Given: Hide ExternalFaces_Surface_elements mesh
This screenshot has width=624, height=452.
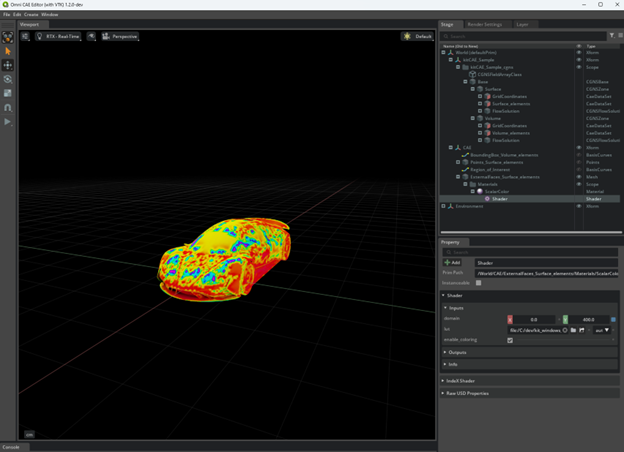Looking at the screenshot, I should [x=579, y=177].
